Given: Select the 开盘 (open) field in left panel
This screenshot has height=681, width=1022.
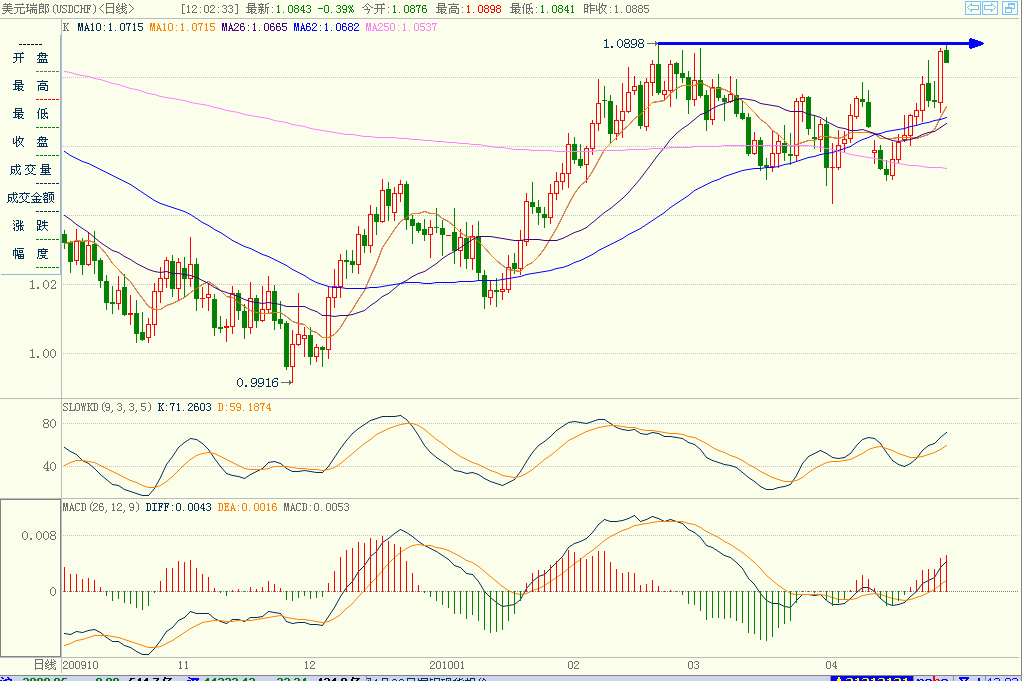Looking at the screenshot, I should 31,58.
